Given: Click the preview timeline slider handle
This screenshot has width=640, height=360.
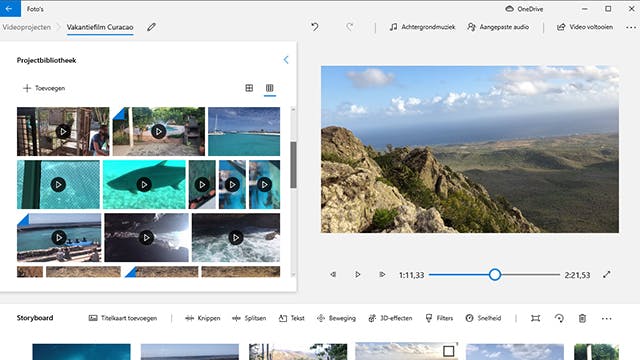Looking at the screenshot, I should coord(495,275).
